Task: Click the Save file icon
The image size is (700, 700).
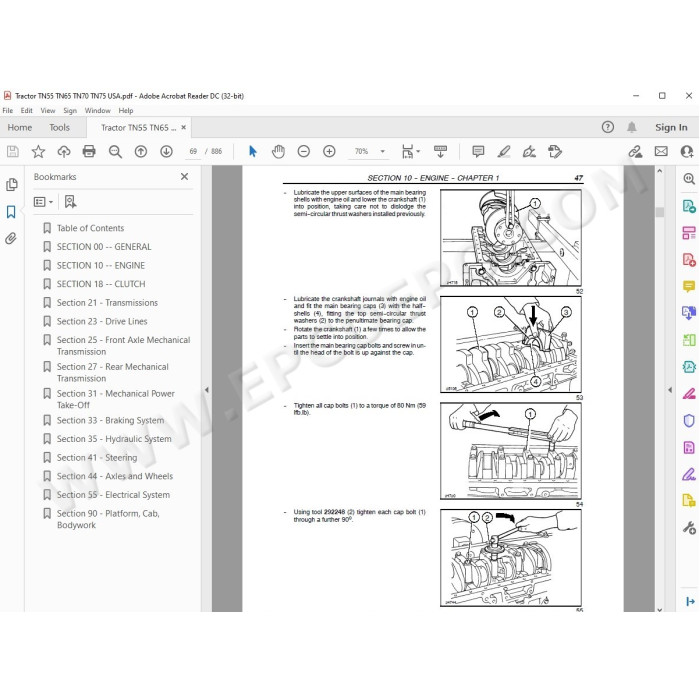Action: 12,152
